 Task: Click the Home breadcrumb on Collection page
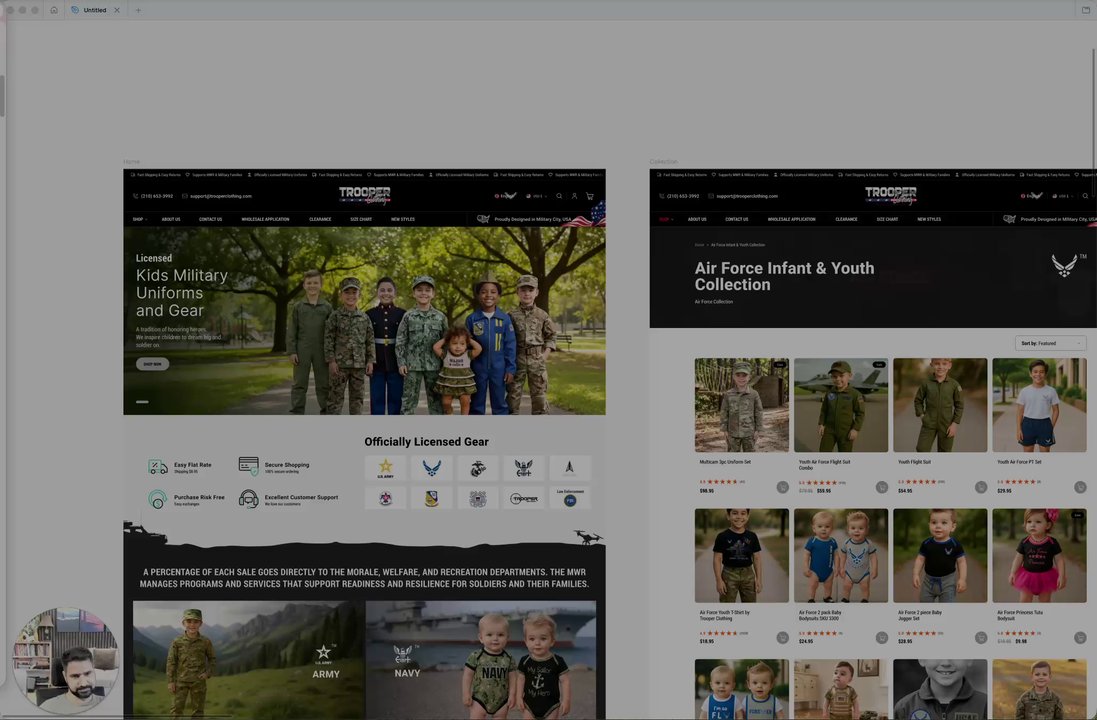[699, 245]
